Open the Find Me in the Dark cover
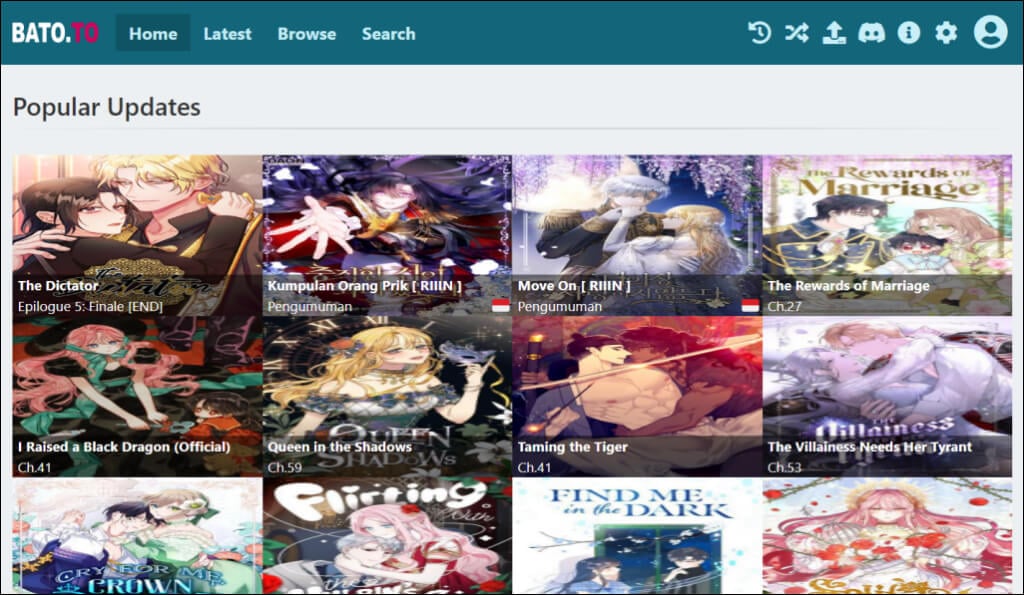The height and width of the screenshot is (595, 1024). click(637, 536)
